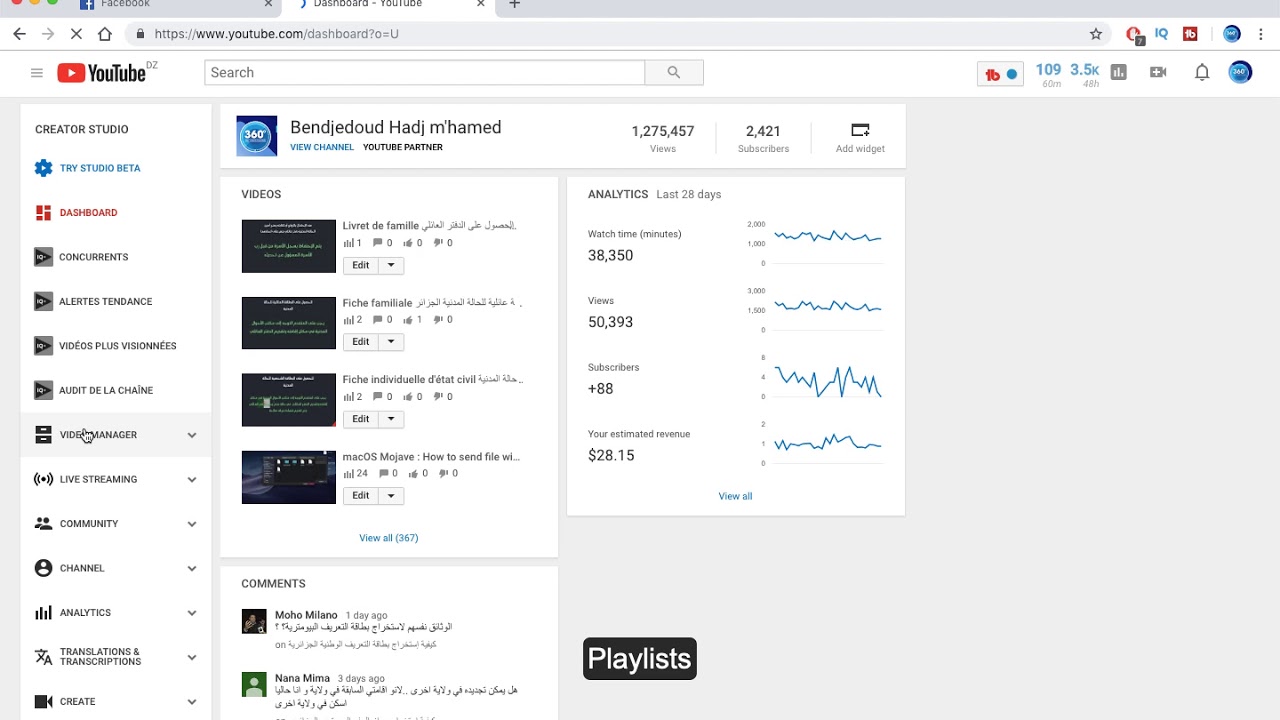This screenshot has width=1280, height=720.
Task: Click the Community people icon
Action: click(43, 523)
